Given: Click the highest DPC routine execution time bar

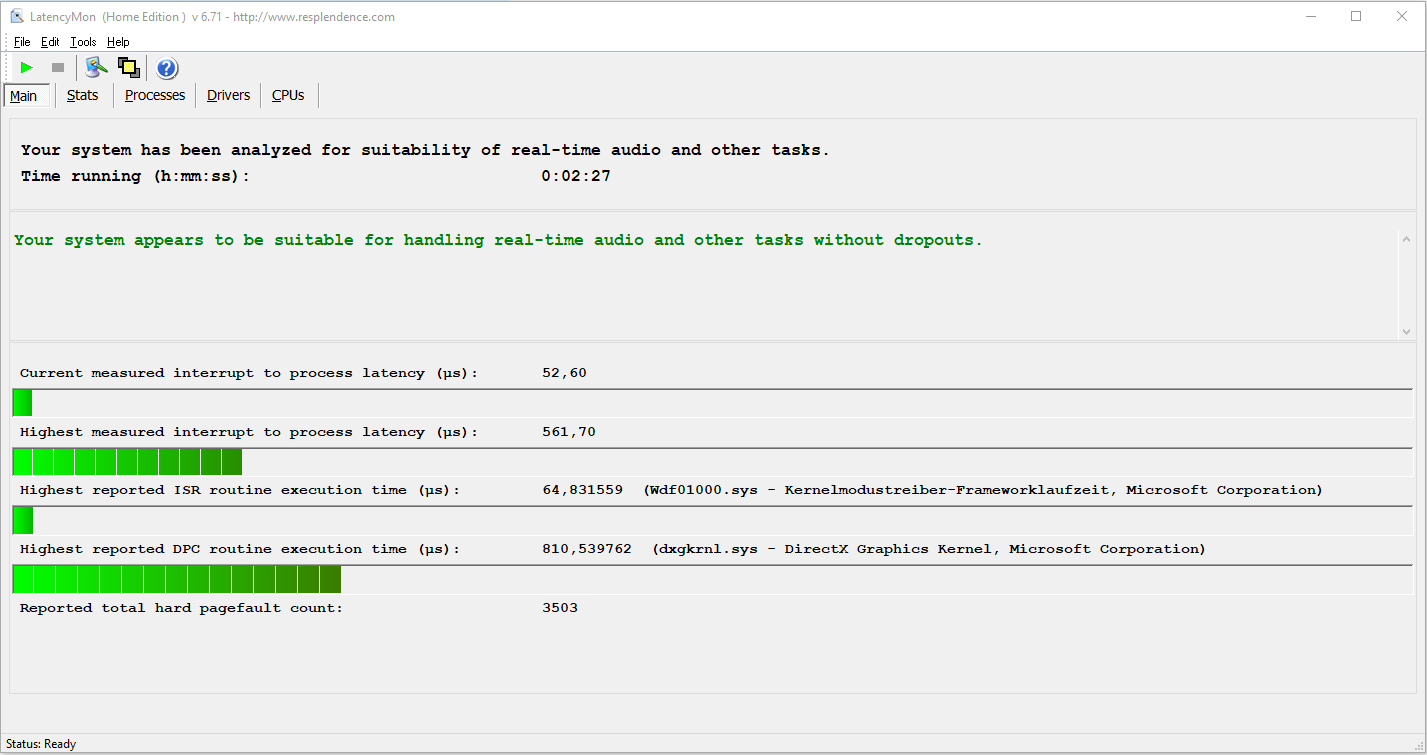Looking at the screenshot, I should pyautogui.click(x=177, y=579).
